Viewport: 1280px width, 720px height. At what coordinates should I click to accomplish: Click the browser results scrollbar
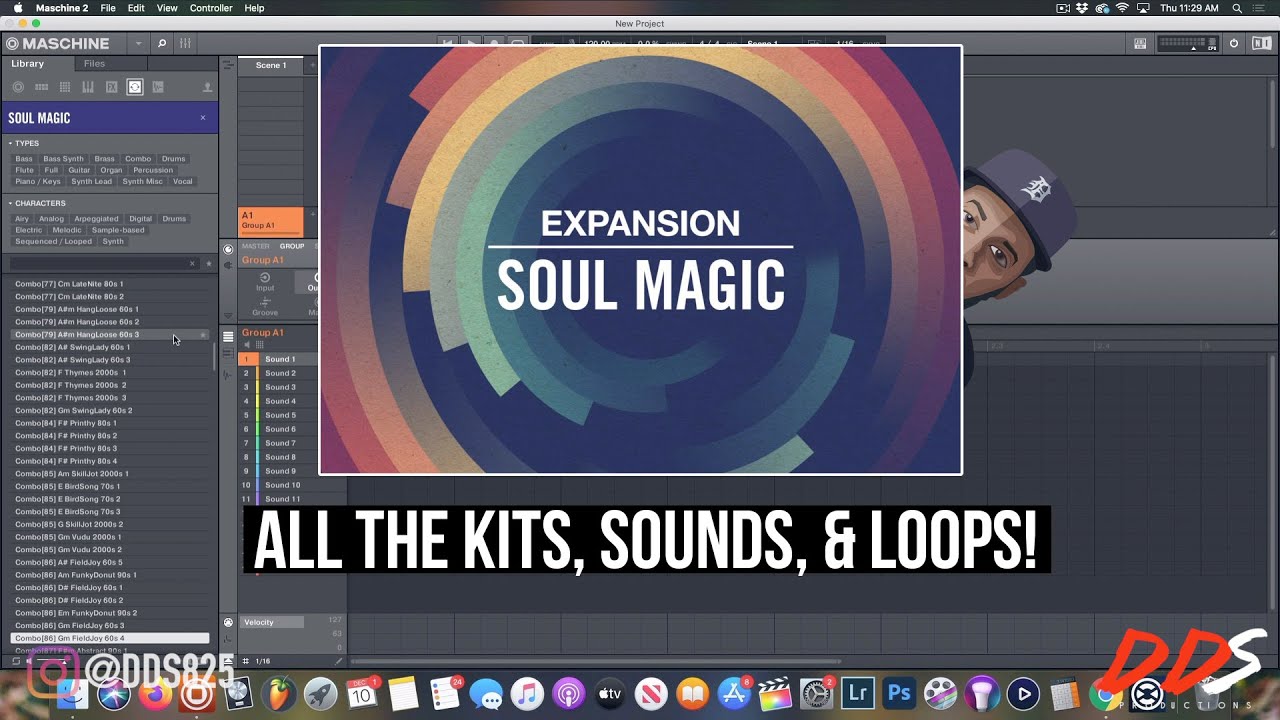tap(215, 357)
